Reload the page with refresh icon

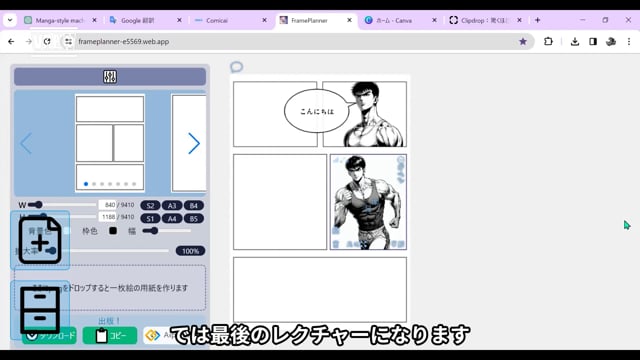pyautogui.click(x=47, y=42)
